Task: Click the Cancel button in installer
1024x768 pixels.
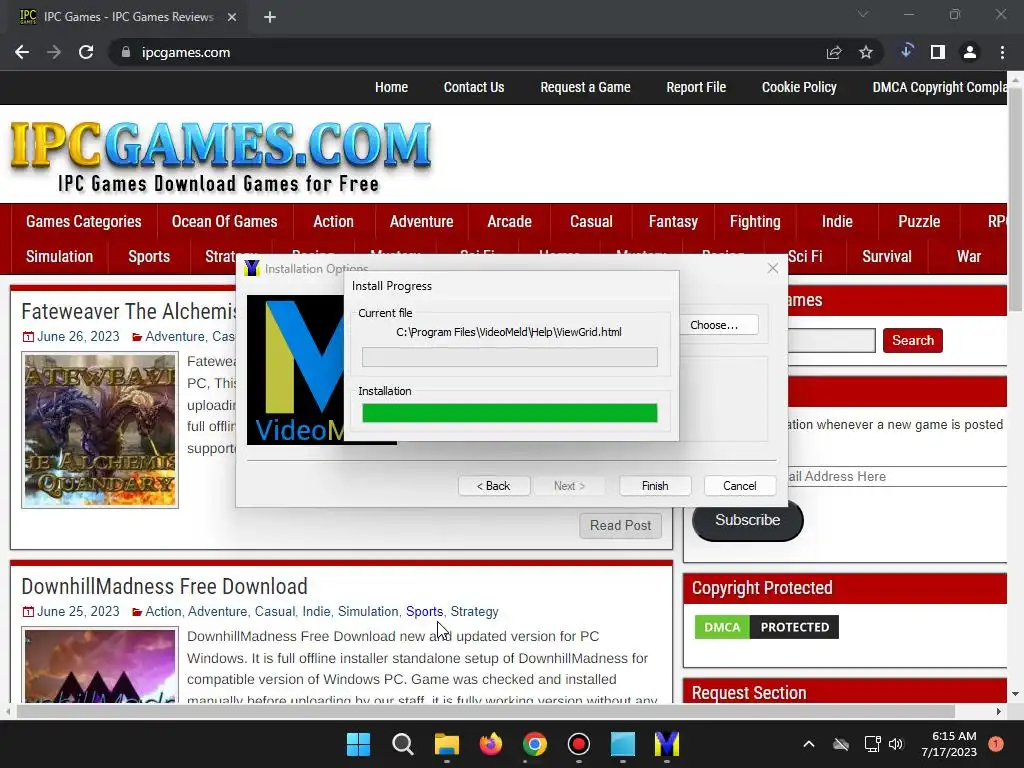Action: (x=740, y=486)
